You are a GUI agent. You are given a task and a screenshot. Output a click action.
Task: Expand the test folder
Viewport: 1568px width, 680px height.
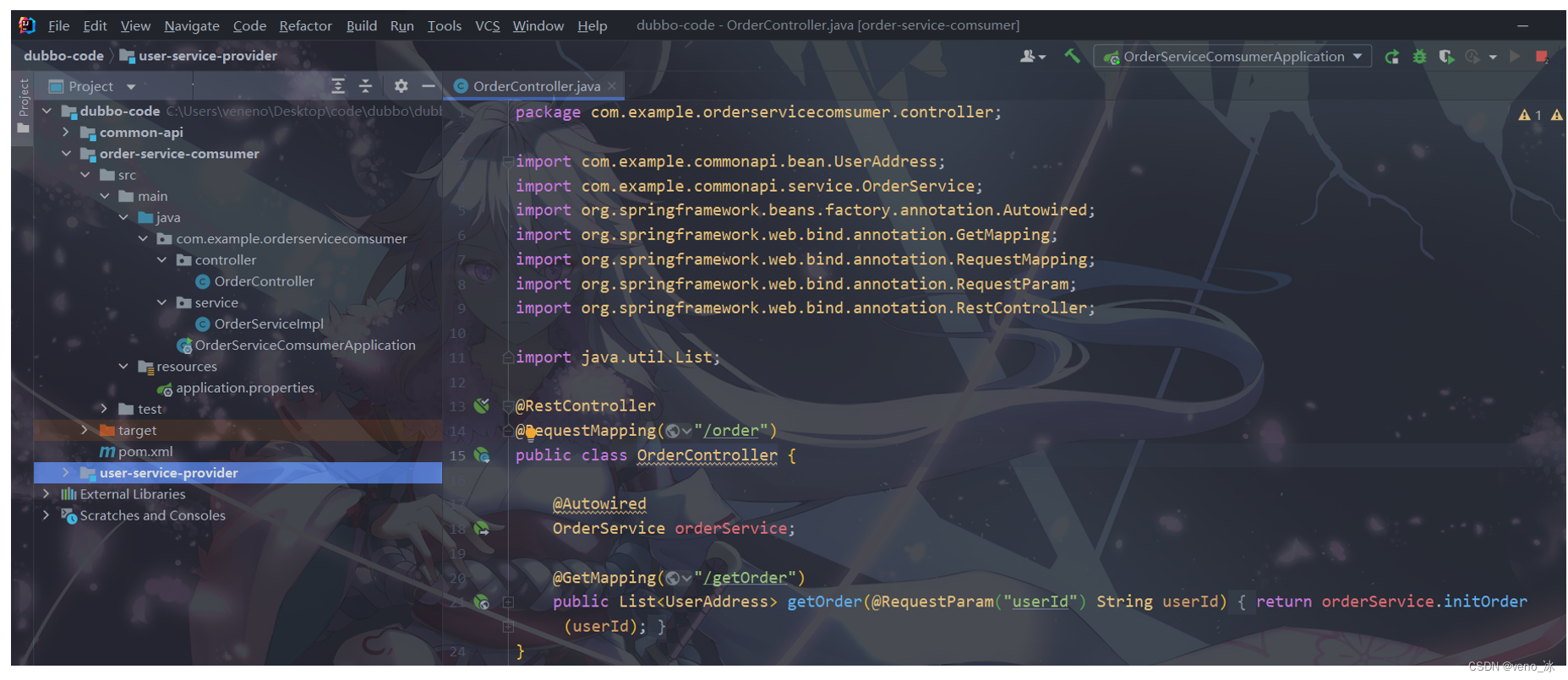pos(105,409)
